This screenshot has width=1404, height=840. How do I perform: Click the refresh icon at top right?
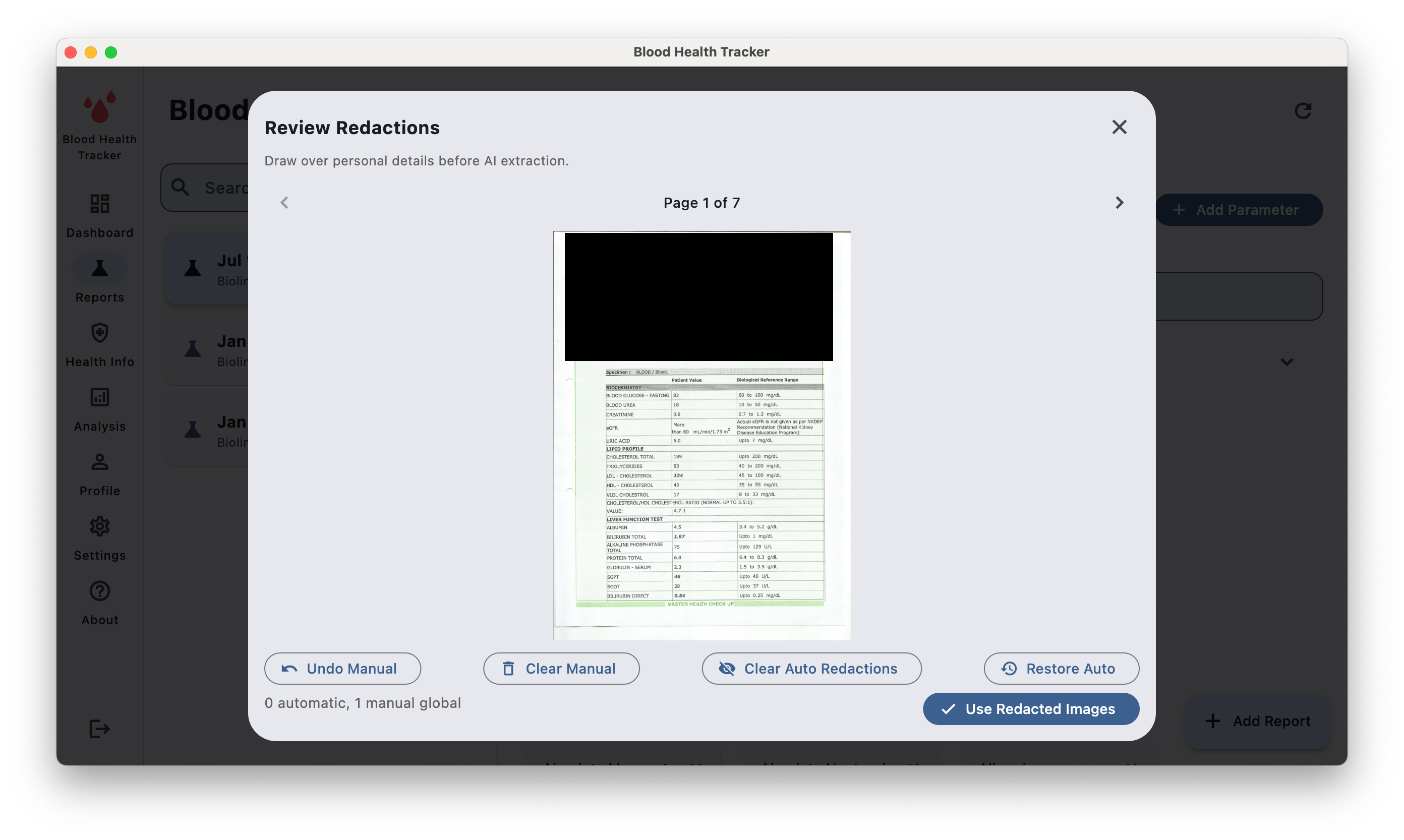tap(1303, 110)
